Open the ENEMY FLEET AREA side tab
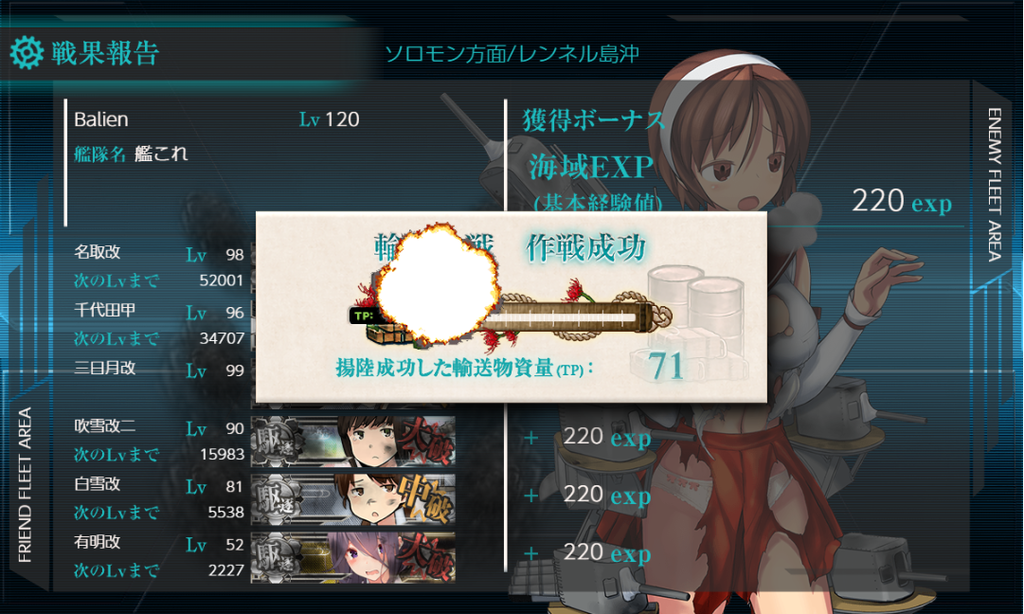This screenshot has height=614, width=1024. [x=994, y=185]
